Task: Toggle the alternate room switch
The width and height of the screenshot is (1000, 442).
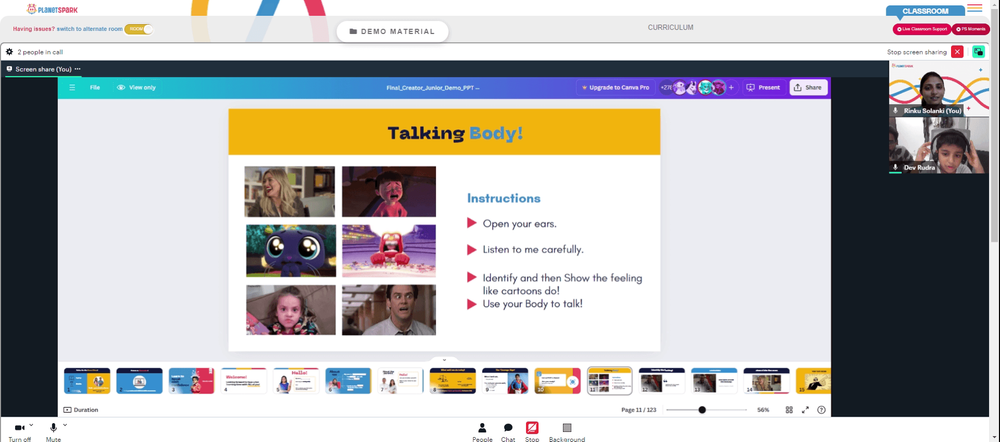Action: click(x=138, y=29)
